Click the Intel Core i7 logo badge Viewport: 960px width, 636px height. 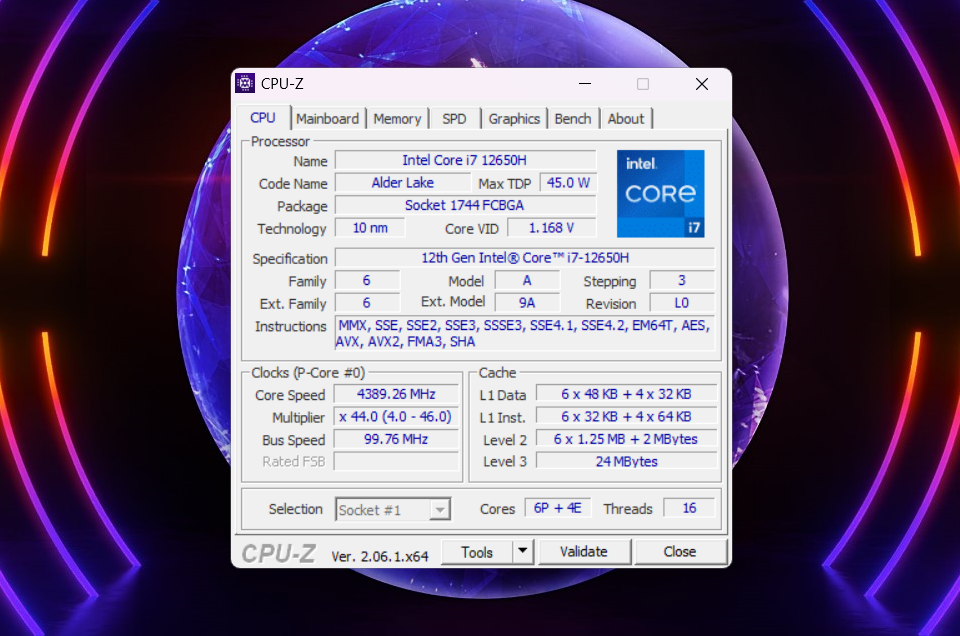click(x=661, y=193)
